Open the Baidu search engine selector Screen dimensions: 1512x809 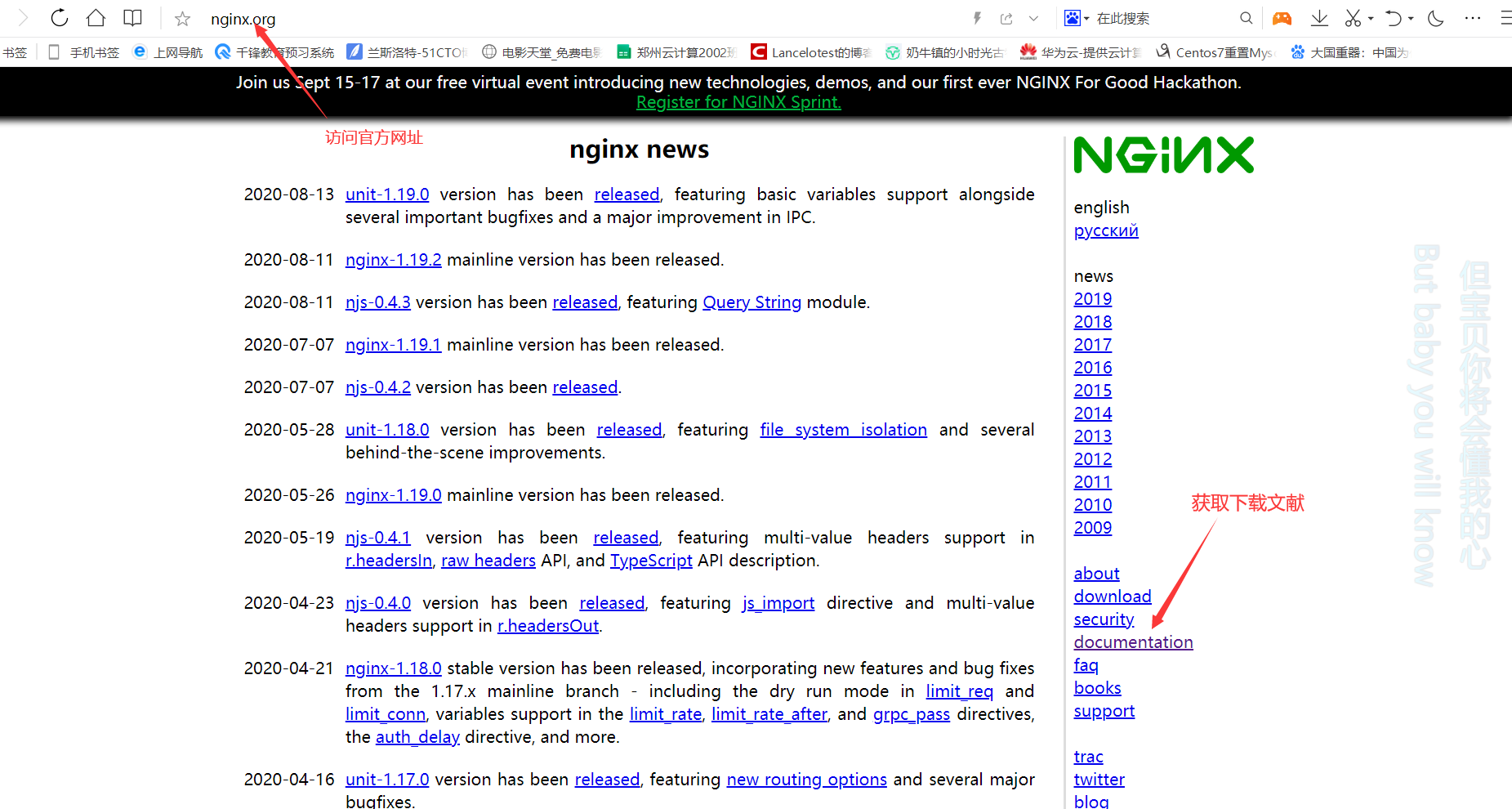(x=1077, y=18)
